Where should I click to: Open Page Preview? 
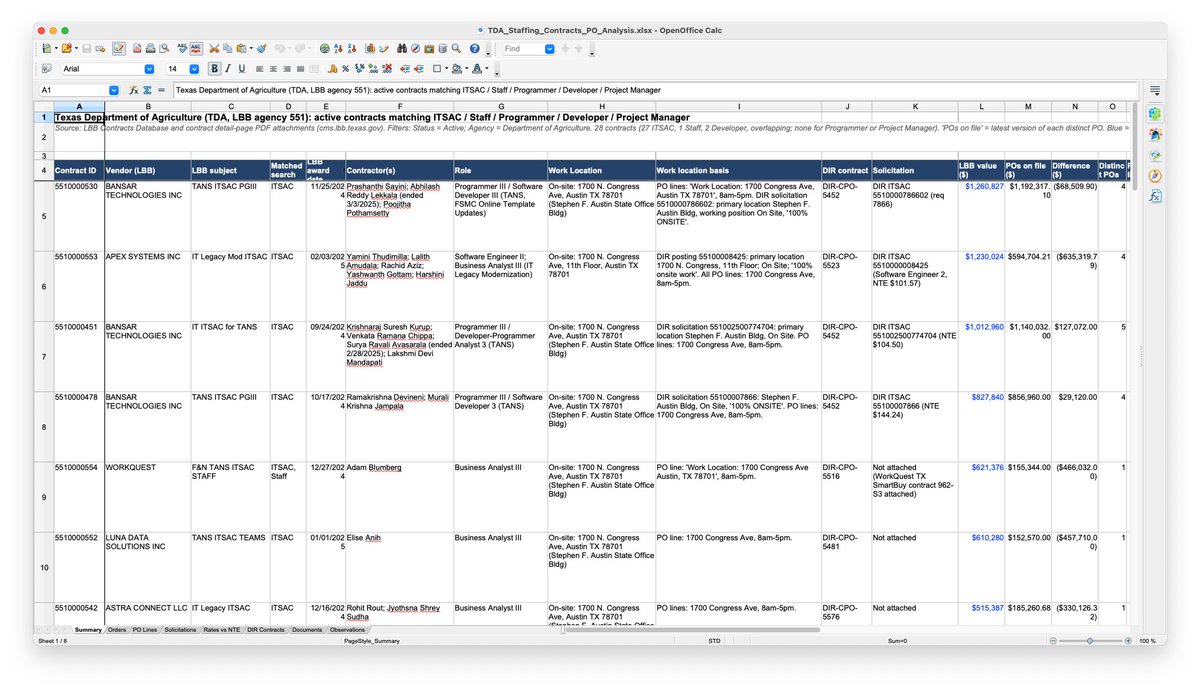click(x=163, y=48)
